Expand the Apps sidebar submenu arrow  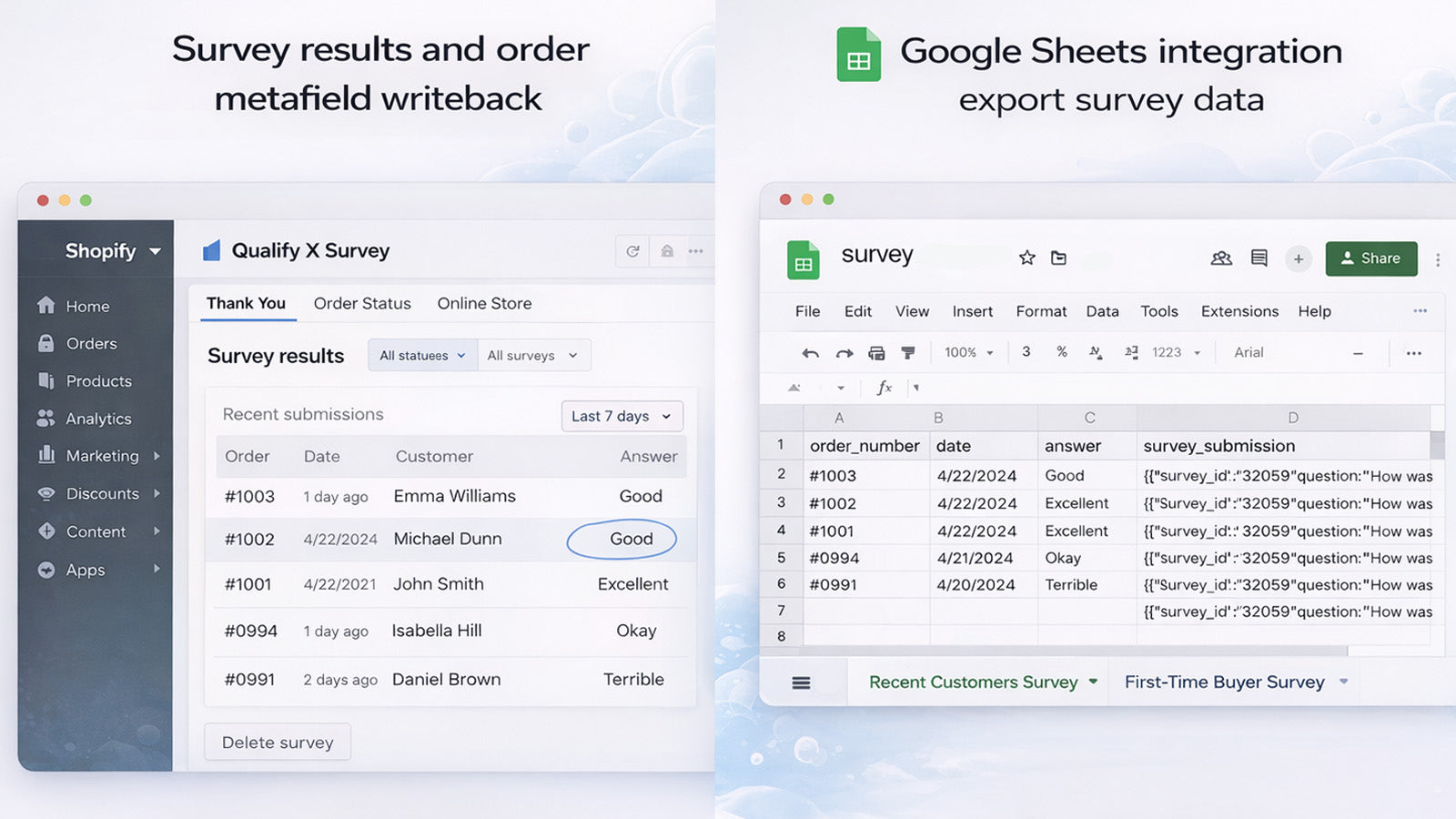click(x=157, y=569)
